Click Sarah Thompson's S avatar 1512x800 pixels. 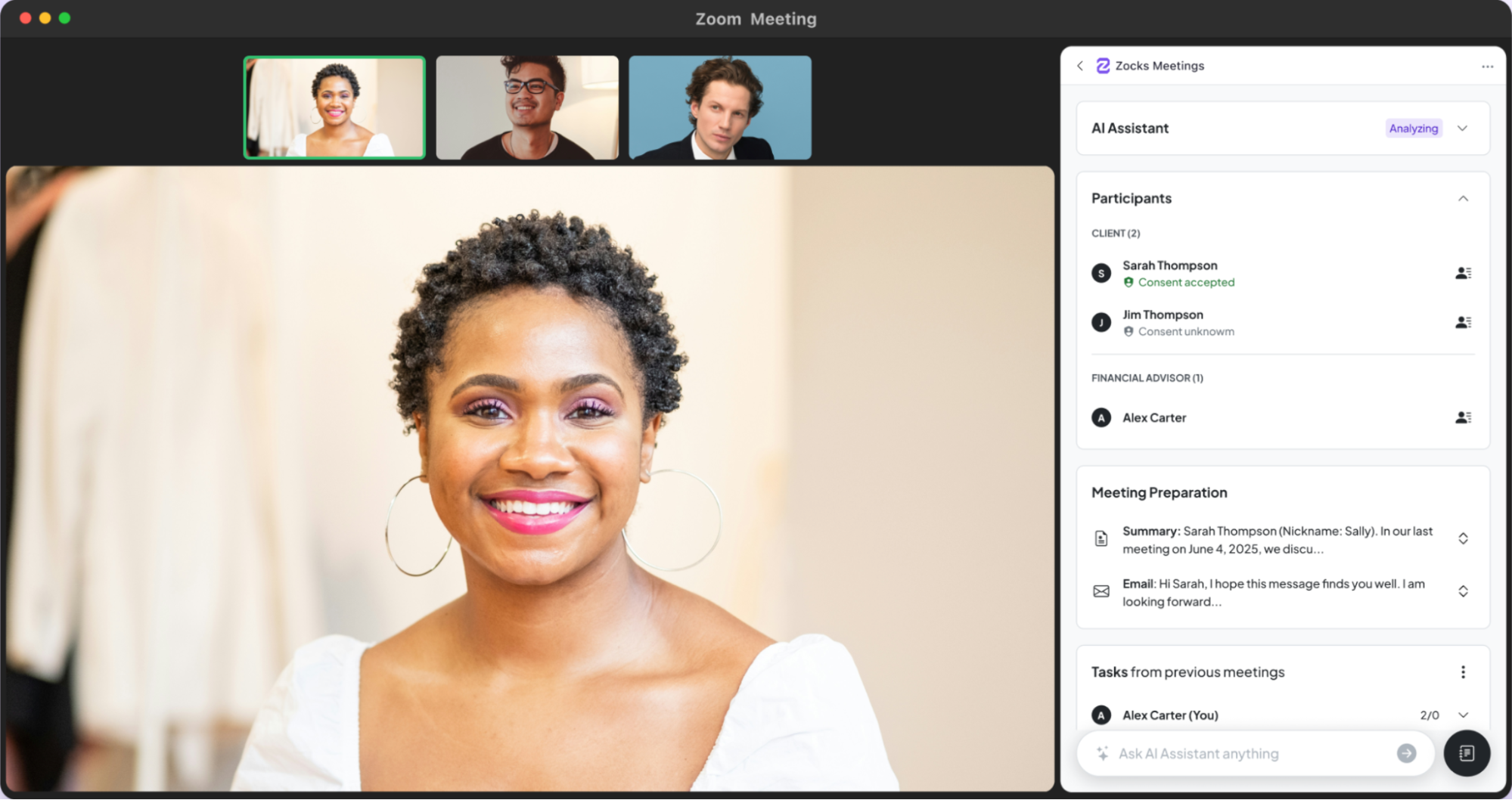click(x=1101, y=273)
